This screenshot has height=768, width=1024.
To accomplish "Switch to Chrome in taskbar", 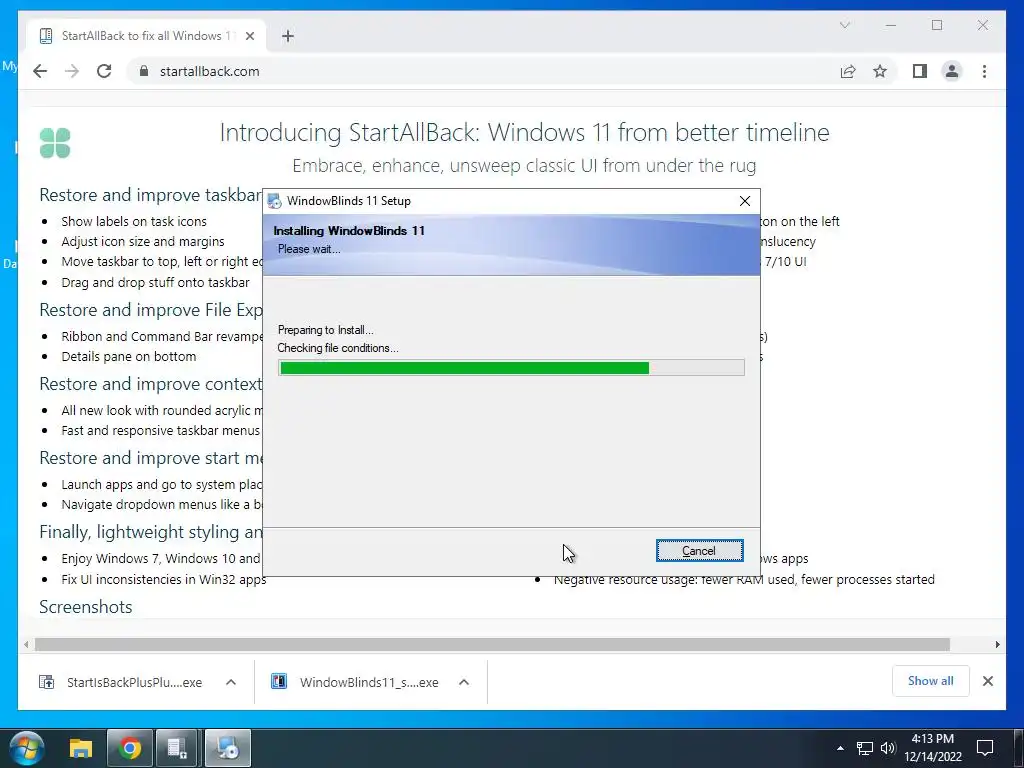I will coord(129,748).
